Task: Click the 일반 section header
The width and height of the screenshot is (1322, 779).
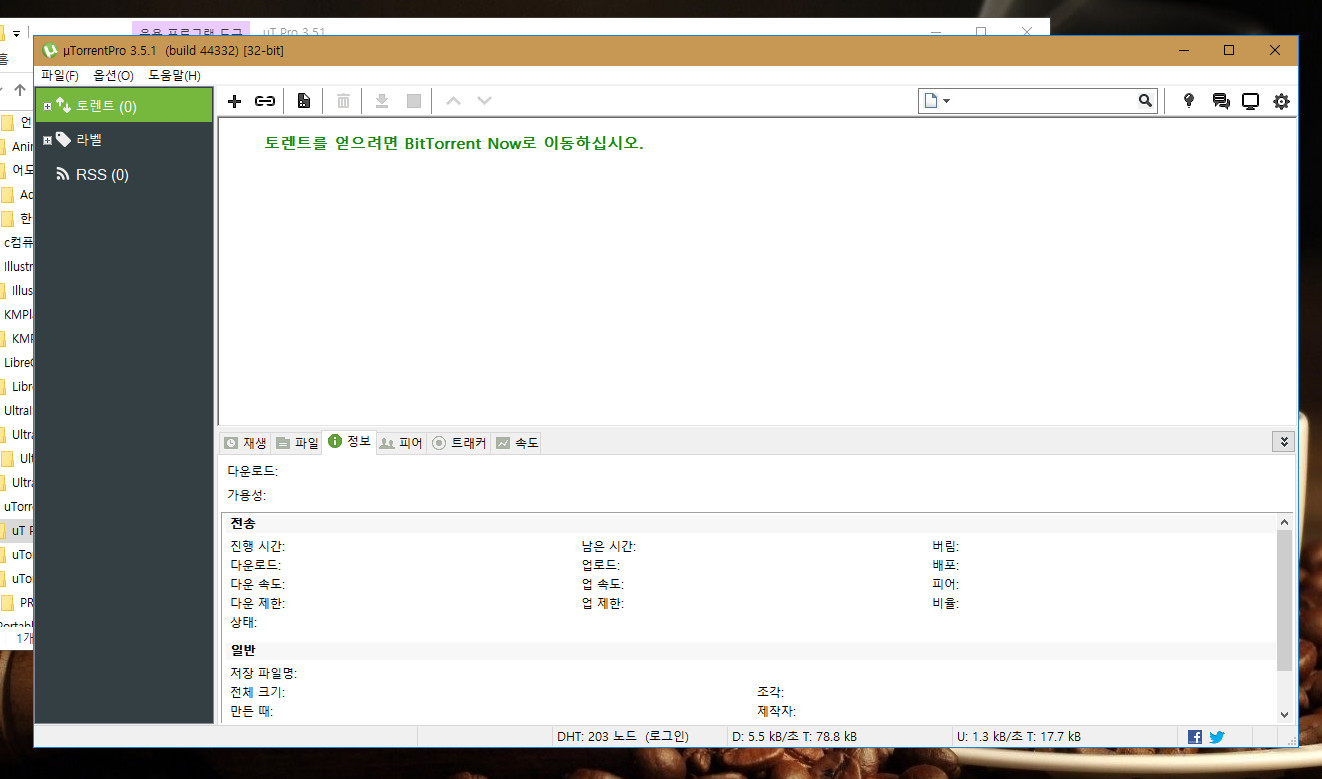Action: [243, 650]
